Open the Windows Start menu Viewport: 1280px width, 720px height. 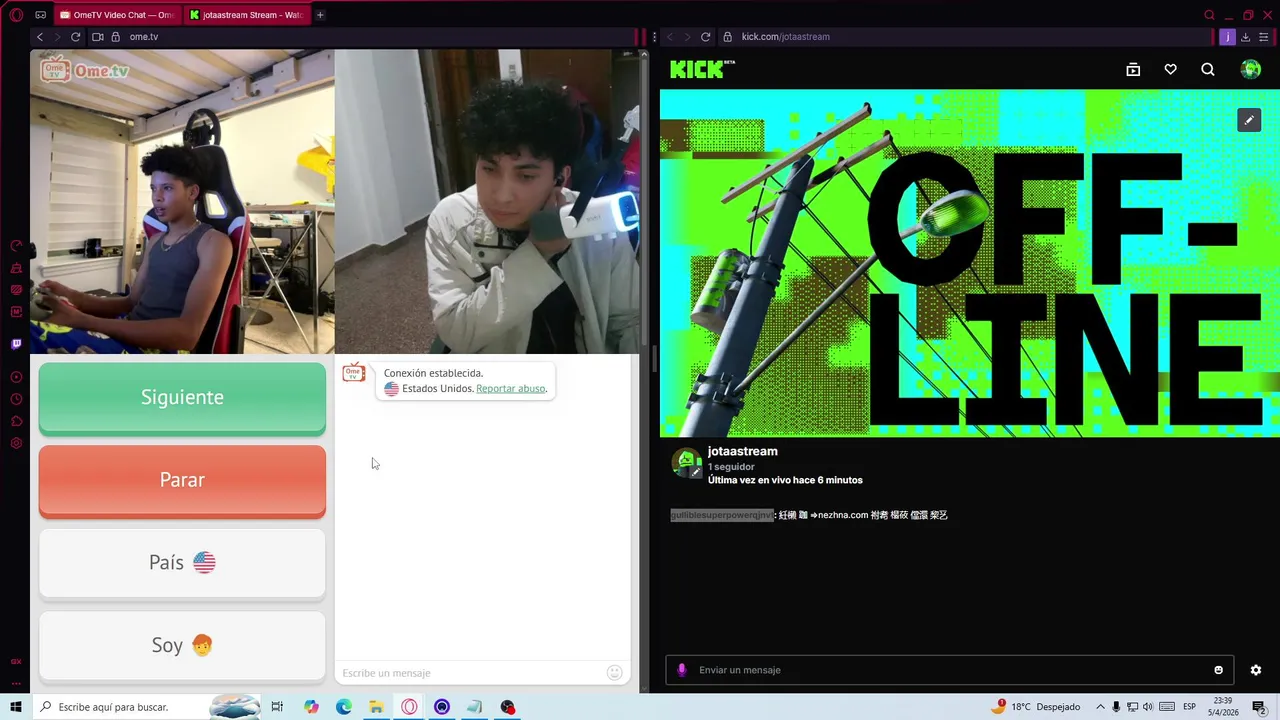pyautogui.click(x=16, y=707)
